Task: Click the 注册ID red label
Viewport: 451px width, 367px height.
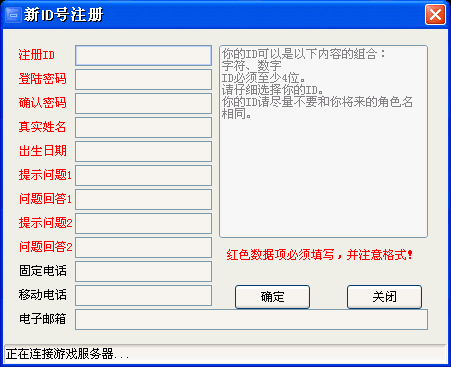Action: [x=37, y=55]
